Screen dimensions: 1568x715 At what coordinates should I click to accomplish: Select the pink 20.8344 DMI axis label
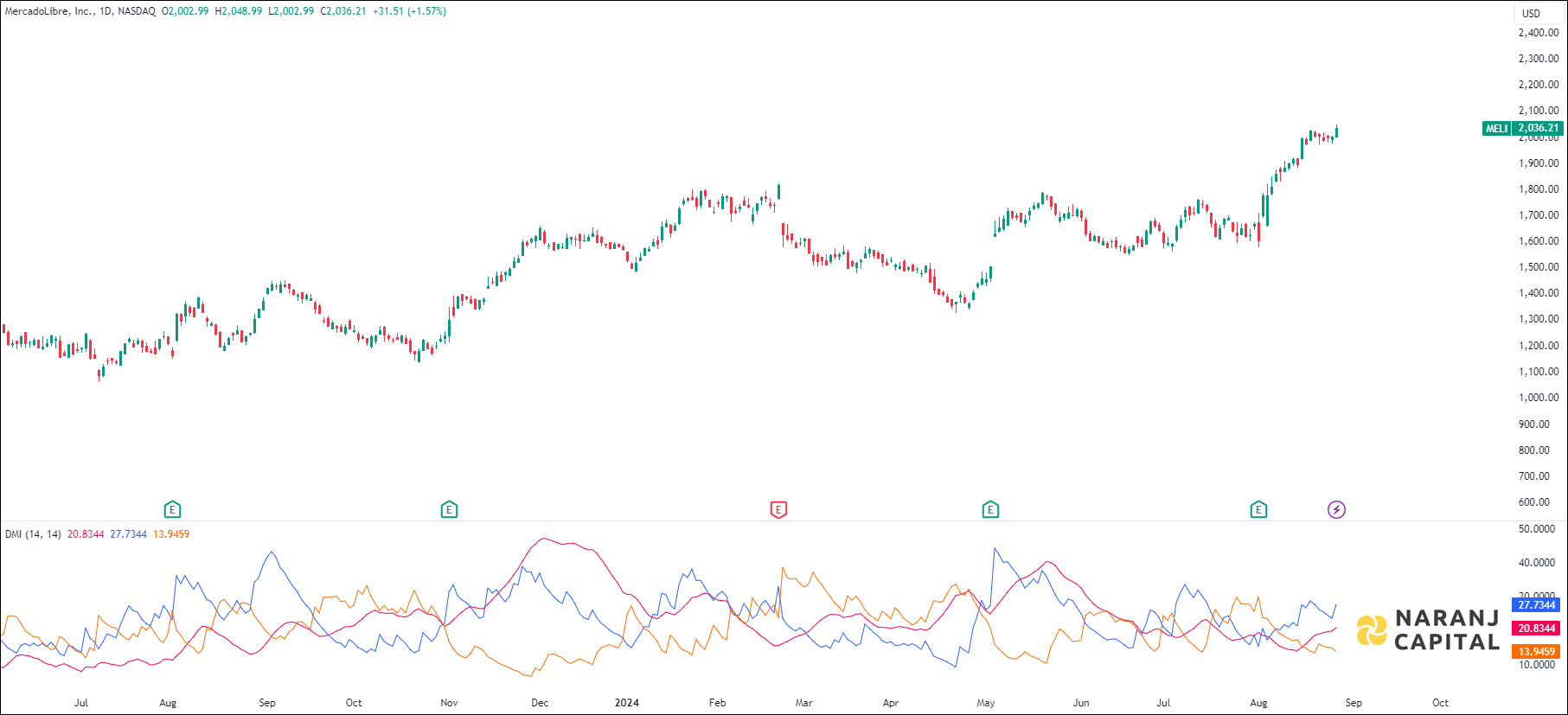pyautogui.click(x=1536, y=629)
